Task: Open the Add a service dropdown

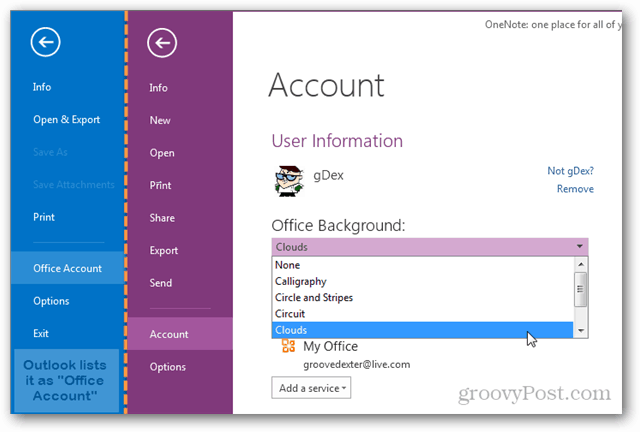Action: click(x=311, y=388)
